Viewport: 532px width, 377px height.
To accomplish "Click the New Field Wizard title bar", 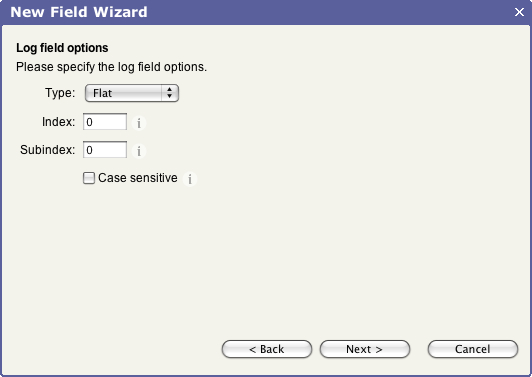I will (266, 12).
